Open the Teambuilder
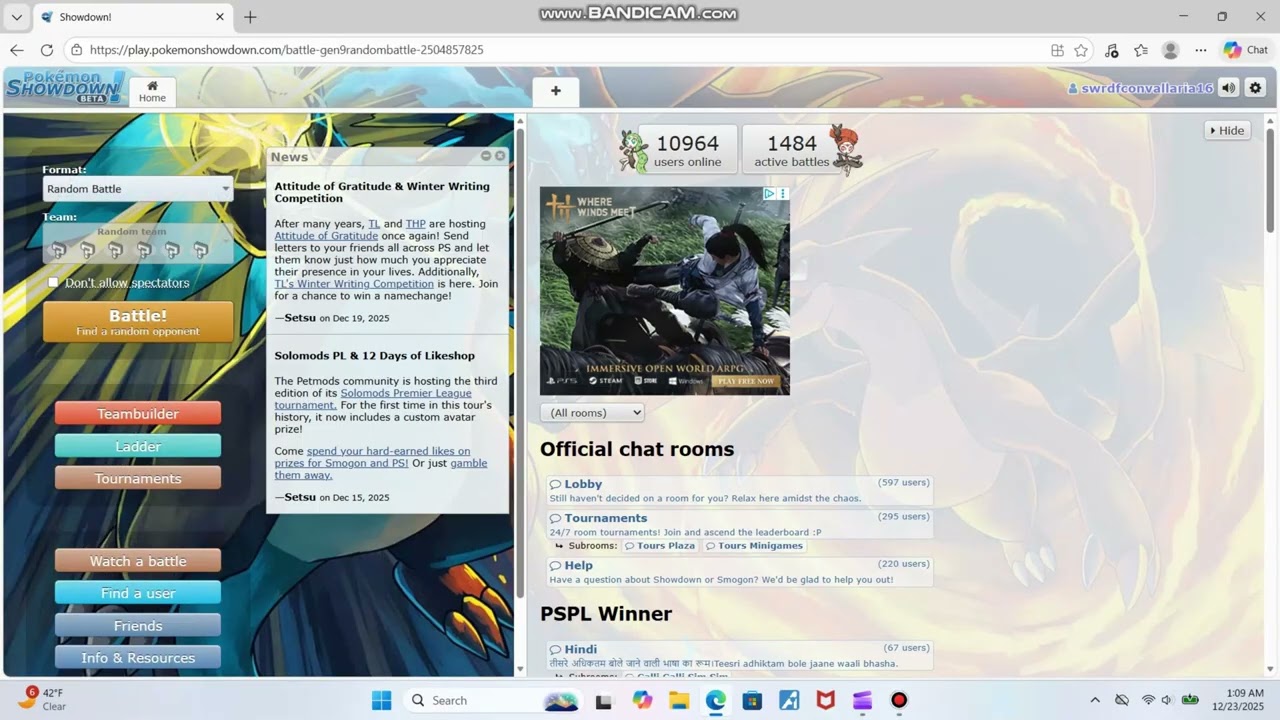1280x720 pixels. (138, 414)
